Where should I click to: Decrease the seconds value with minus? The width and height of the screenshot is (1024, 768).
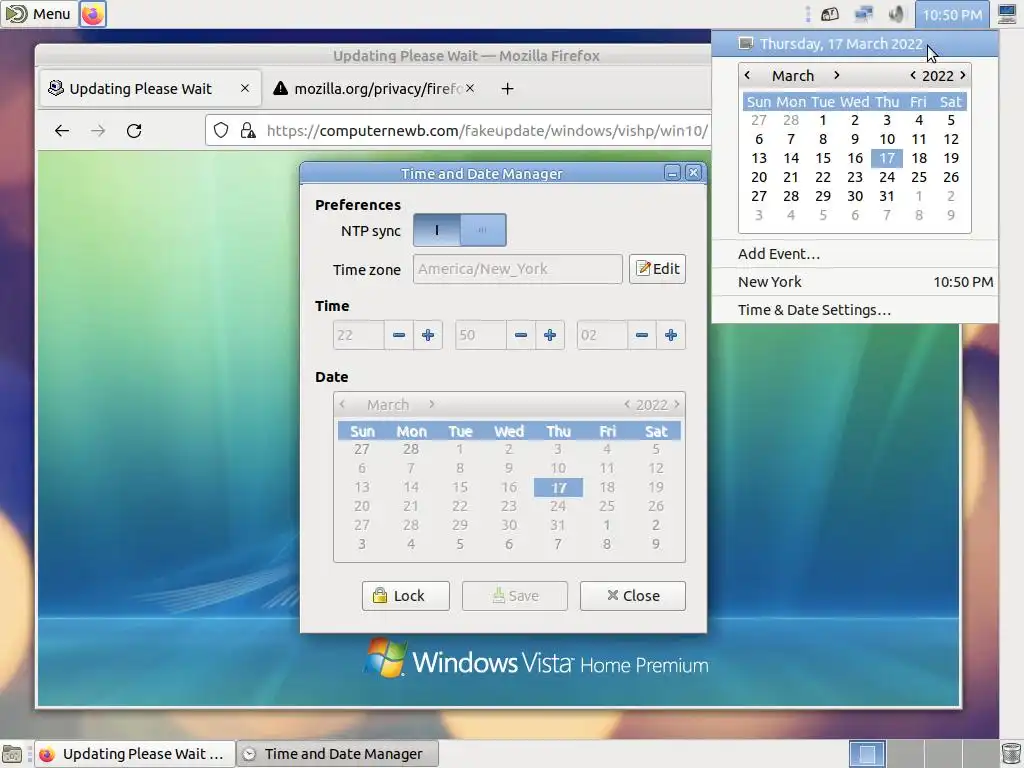pos(642,335)
